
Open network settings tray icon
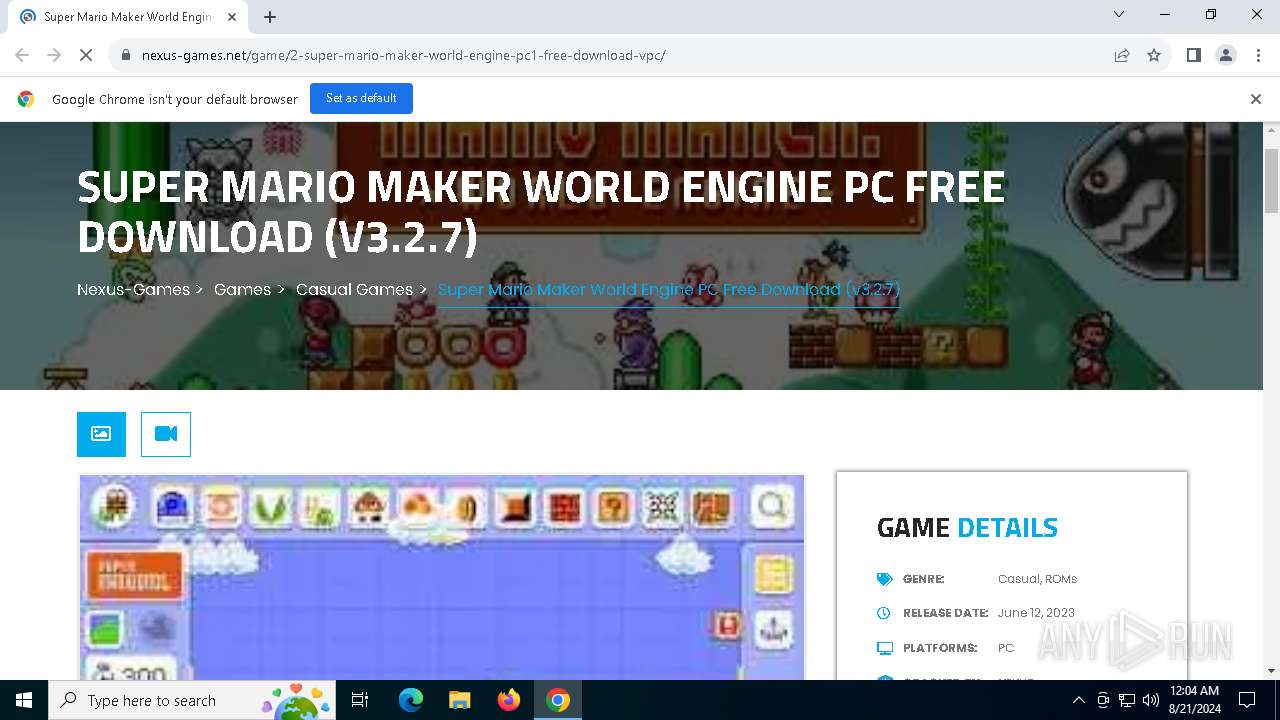[x=1126, y=700]
